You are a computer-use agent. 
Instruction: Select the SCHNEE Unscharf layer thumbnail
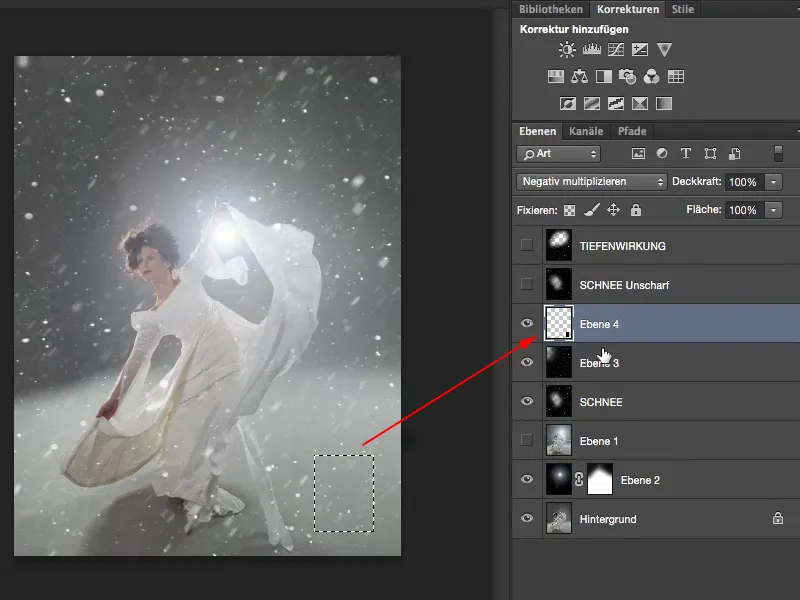559,284
